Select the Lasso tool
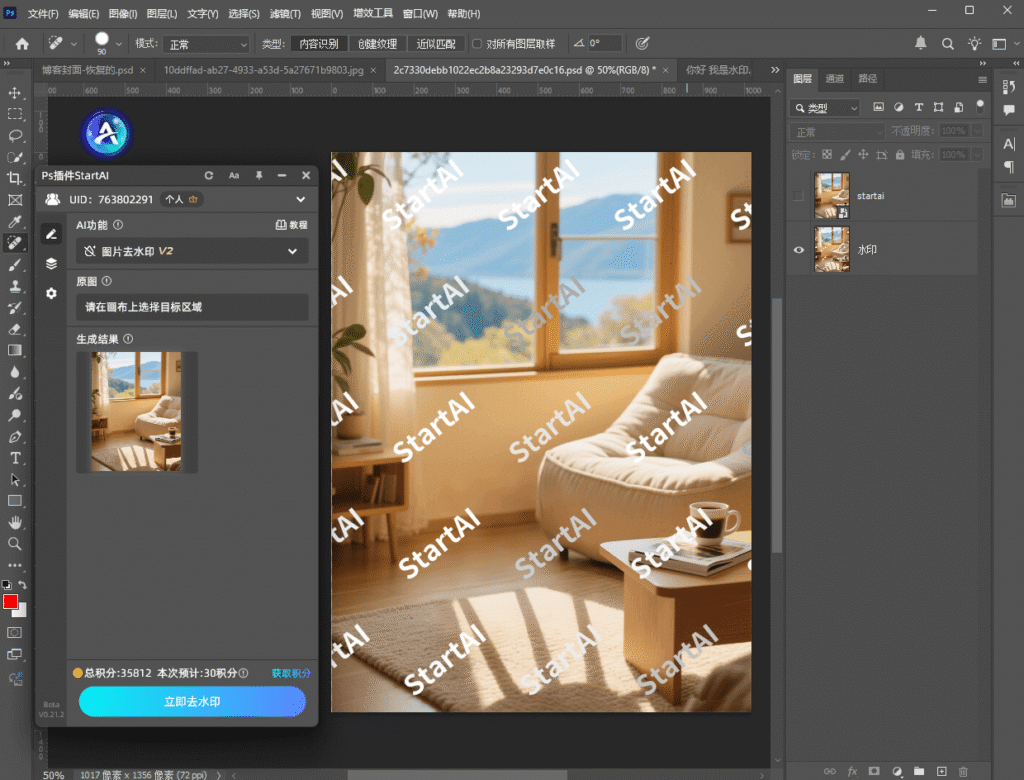 pos(15,135)
